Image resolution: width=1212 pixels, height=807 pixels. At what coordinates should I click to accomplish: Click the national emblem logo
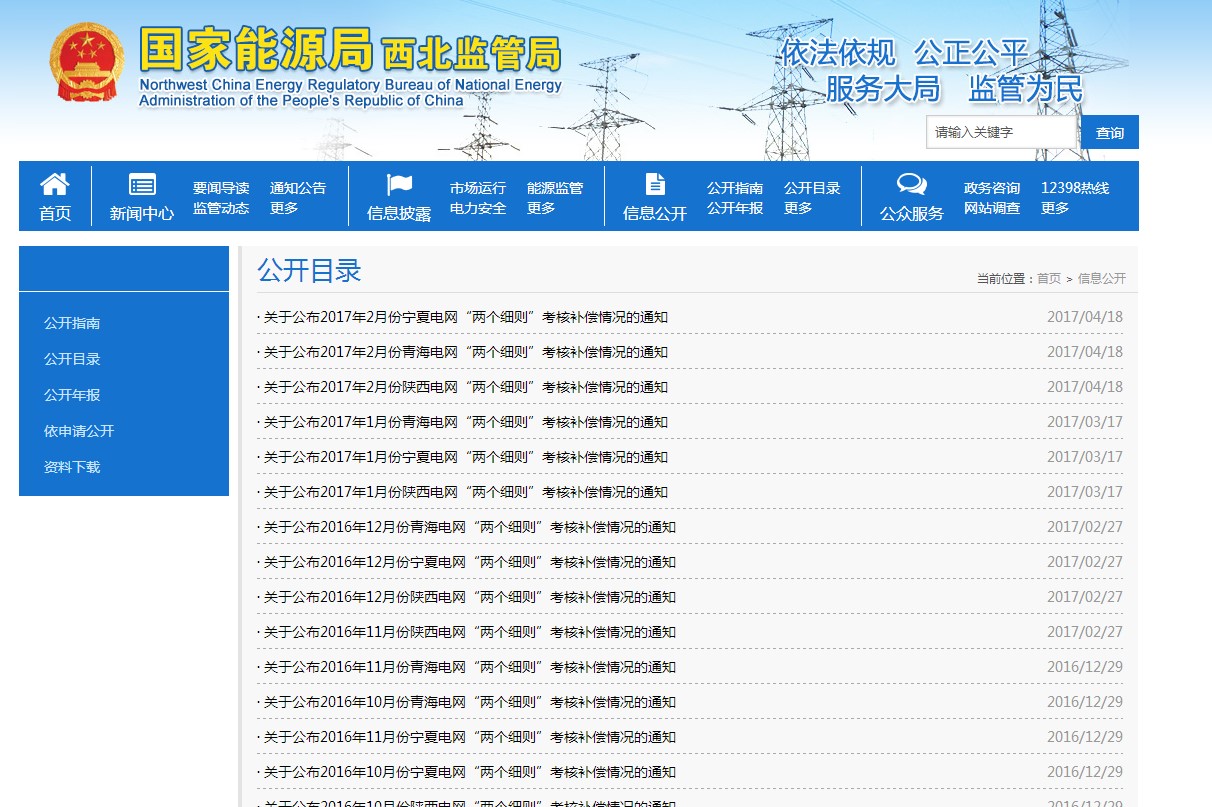(x=88, y=62)
